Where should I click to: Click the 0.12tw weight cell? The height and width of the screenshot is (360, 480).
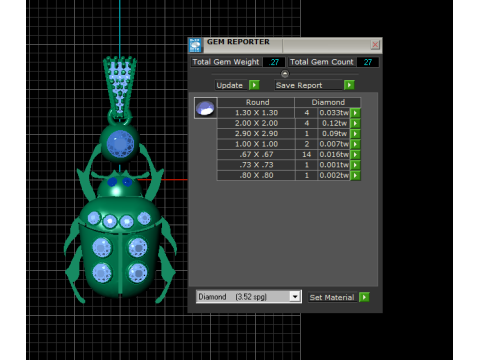click(334, 123)
